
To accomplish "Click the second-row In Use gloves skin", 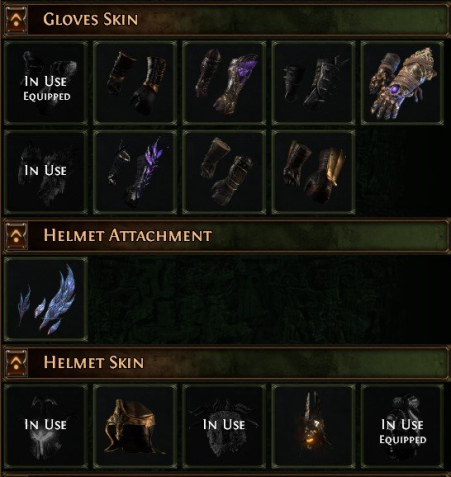I will point(46,172).
